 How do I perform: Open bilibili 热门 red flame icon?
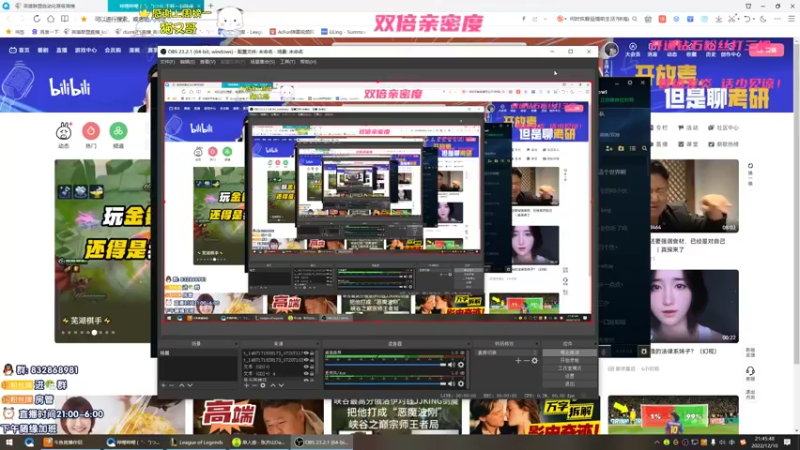[91, 131]
